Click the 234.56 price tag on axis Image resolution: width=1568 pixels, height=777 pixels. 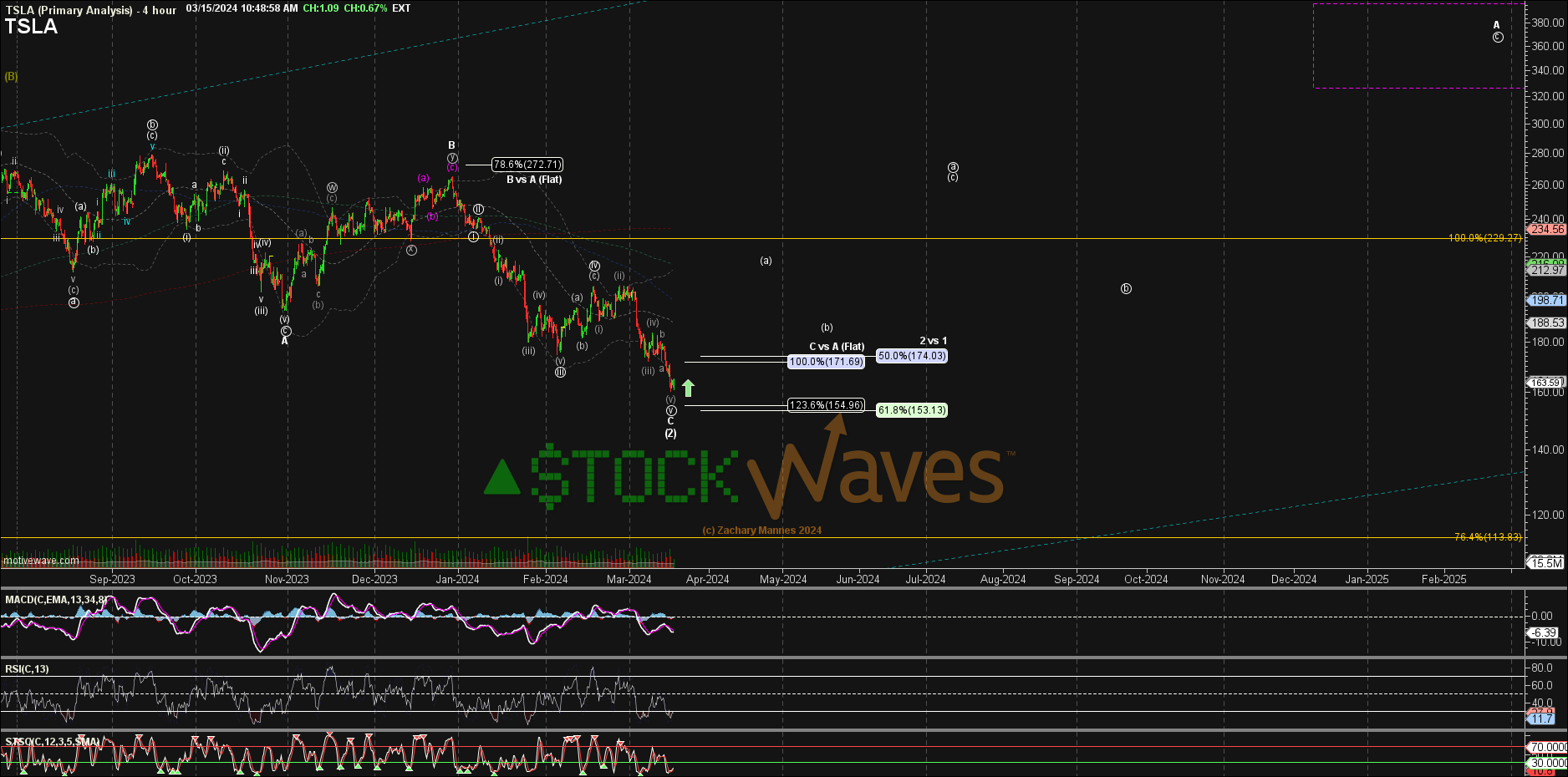click(1547, 229)
